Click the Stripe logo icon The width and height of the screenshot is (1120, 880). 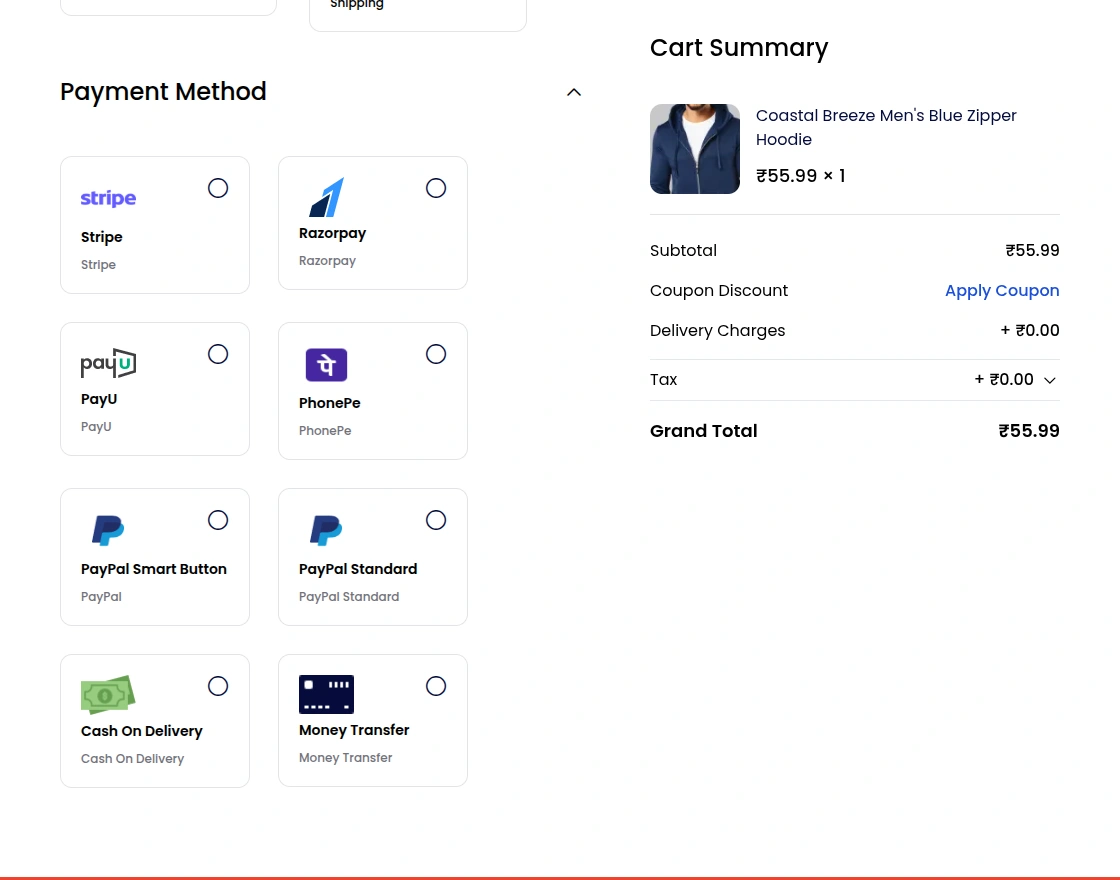[x=108, y=198]
